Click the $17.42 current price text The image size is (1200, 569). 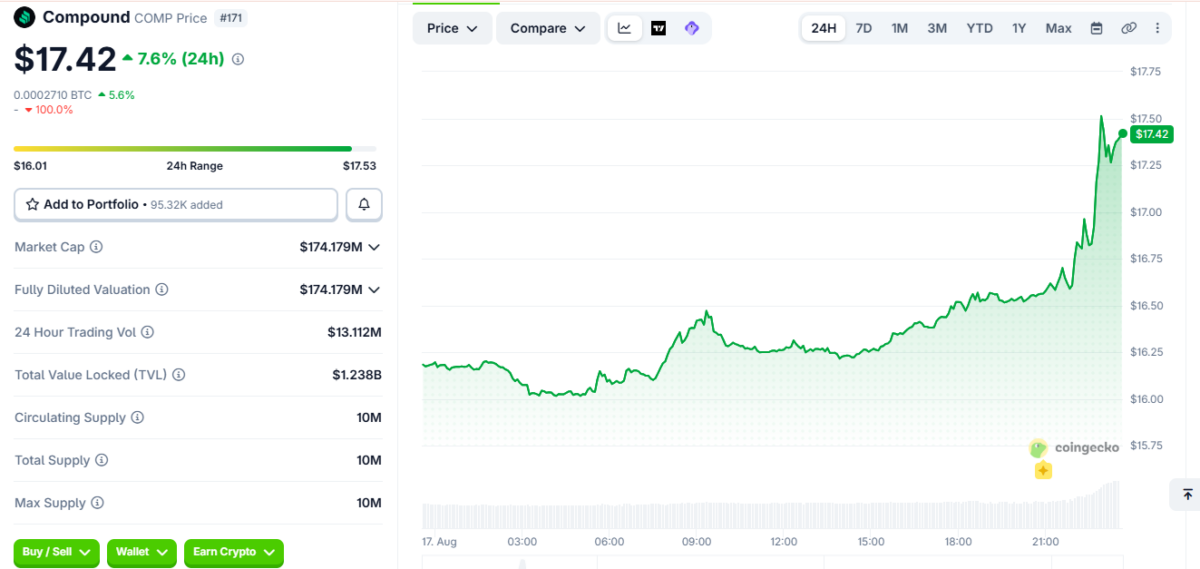(65, 59)
